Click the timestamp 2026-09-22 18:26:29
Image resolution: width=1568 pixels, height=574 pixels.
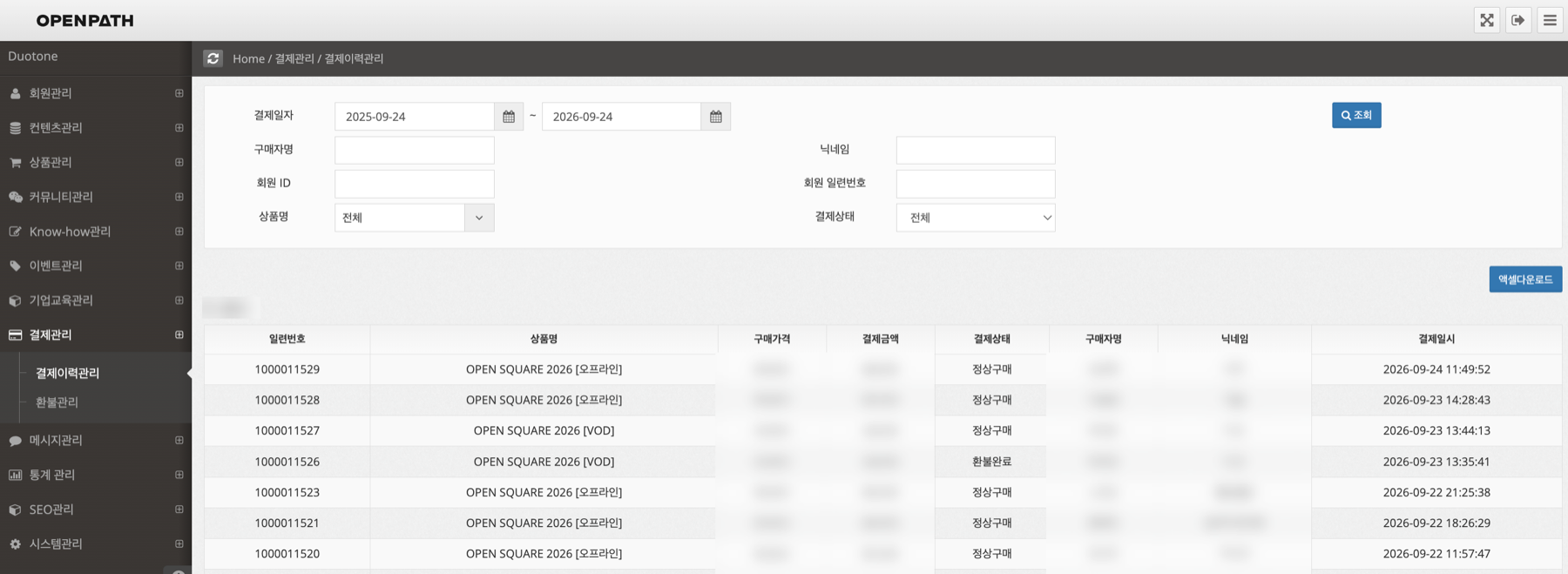(x=1436, y=523)
